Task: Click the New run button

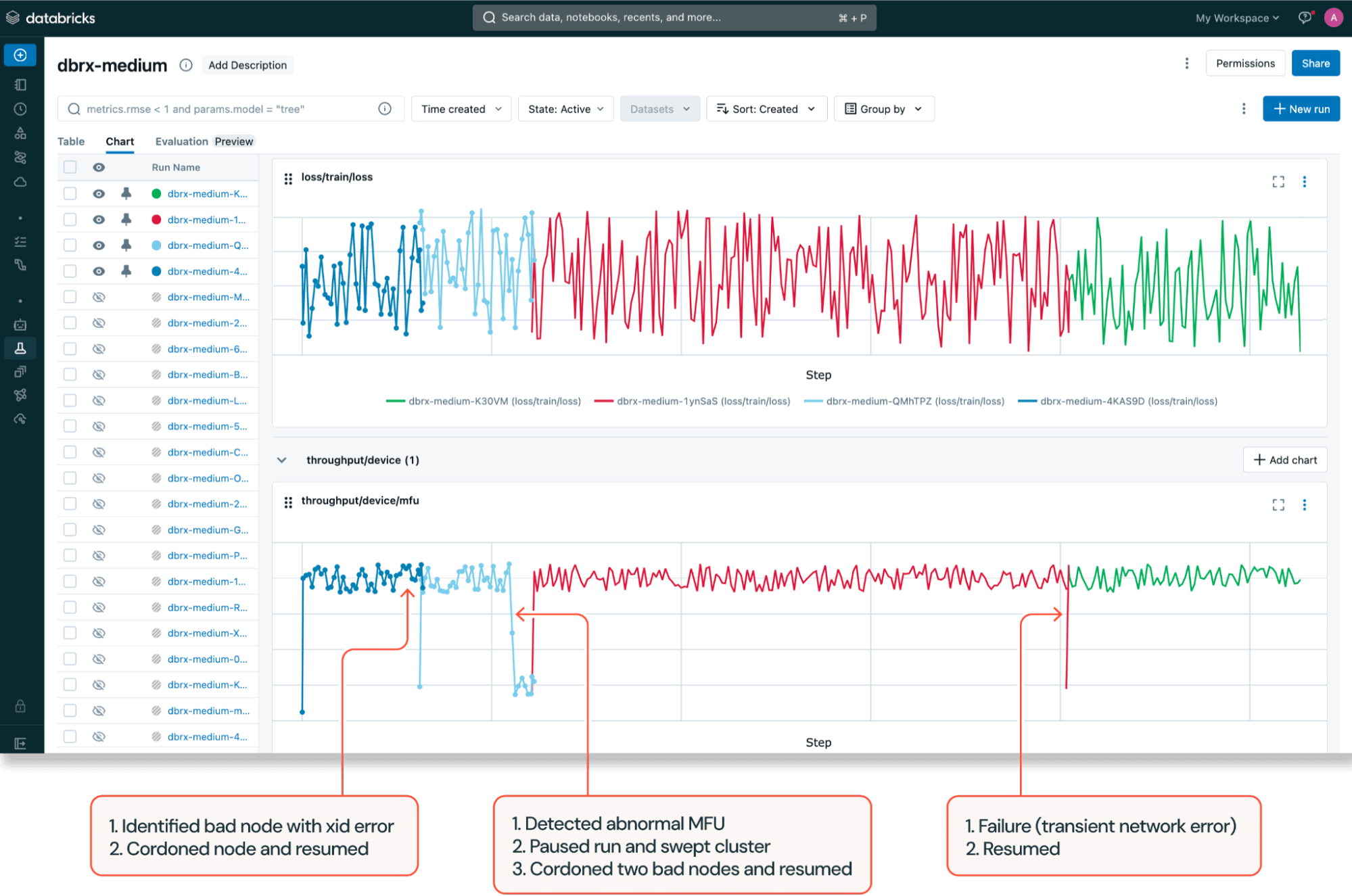Action: pyautogui.click(x=1301, y=109)
